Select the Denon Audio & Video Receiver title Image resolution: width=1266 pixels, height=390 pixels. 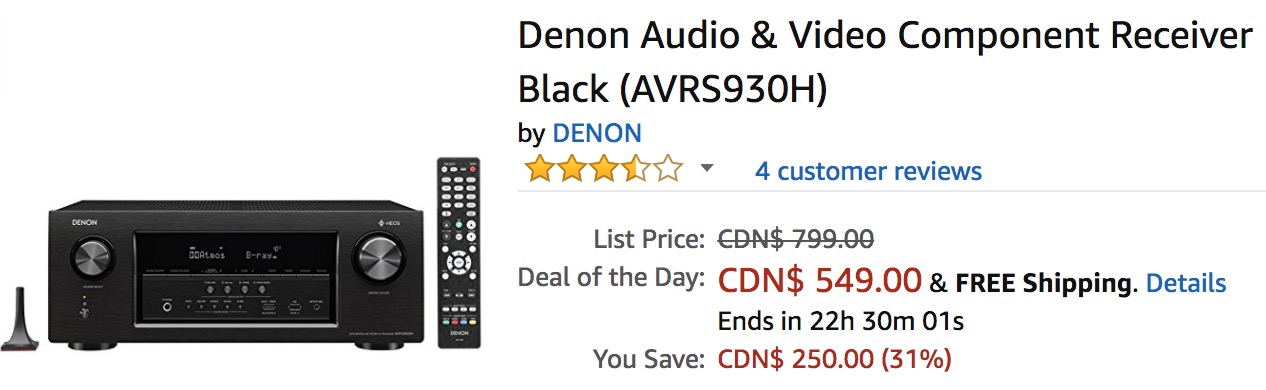click(885, 62)
